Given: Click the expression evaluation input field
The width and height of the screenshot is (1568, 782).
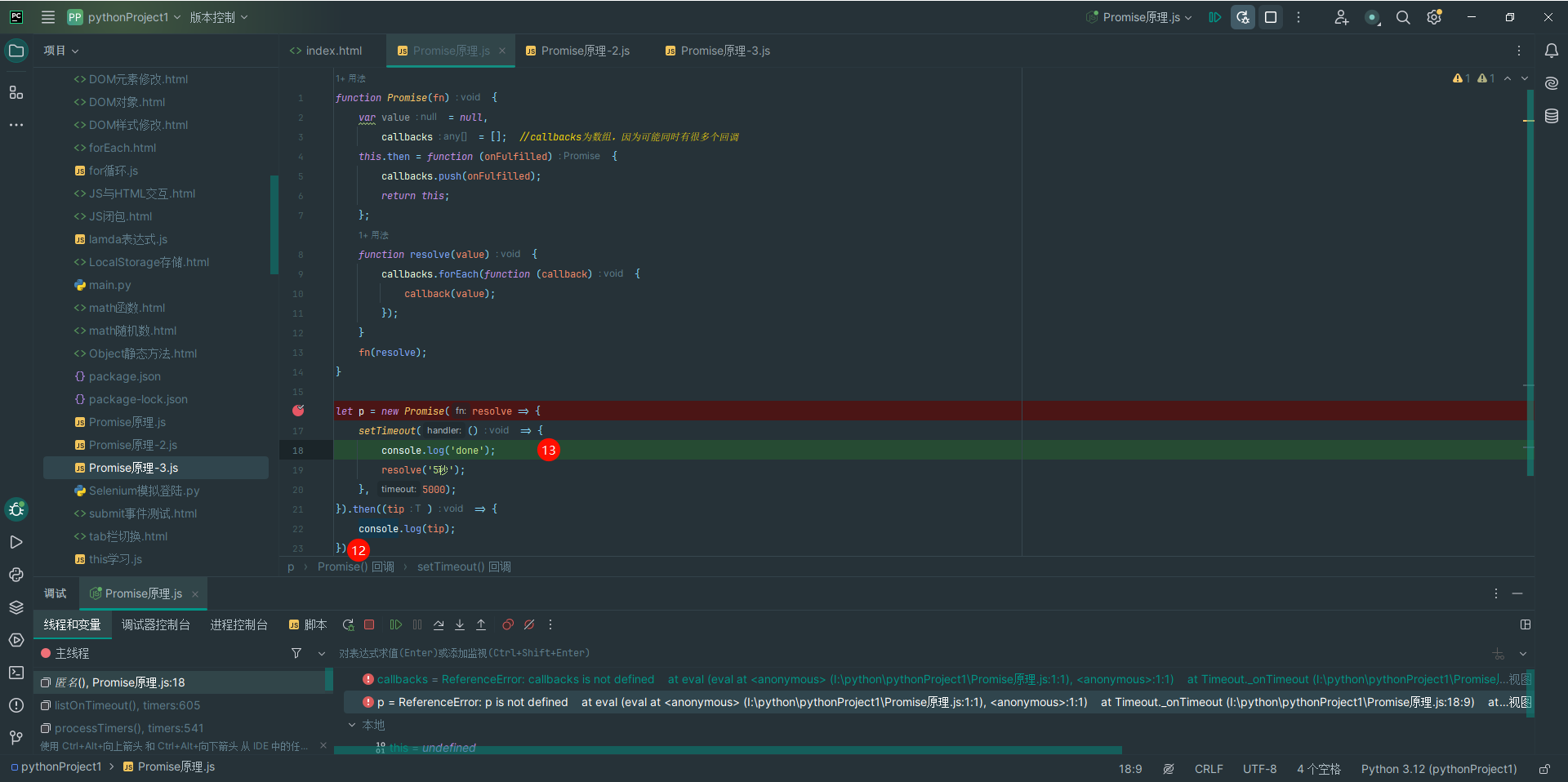Looking at the screenshot, I should (x=911, y=653).
